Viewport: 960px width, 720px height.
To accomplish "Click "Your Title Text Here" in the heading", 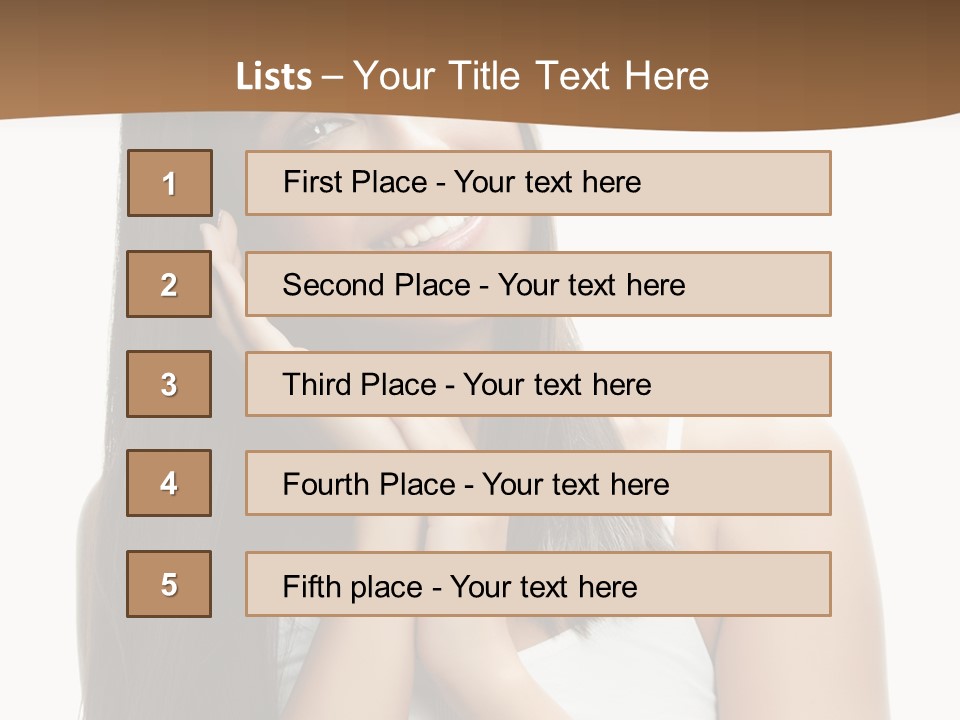I will click(531, 76).
